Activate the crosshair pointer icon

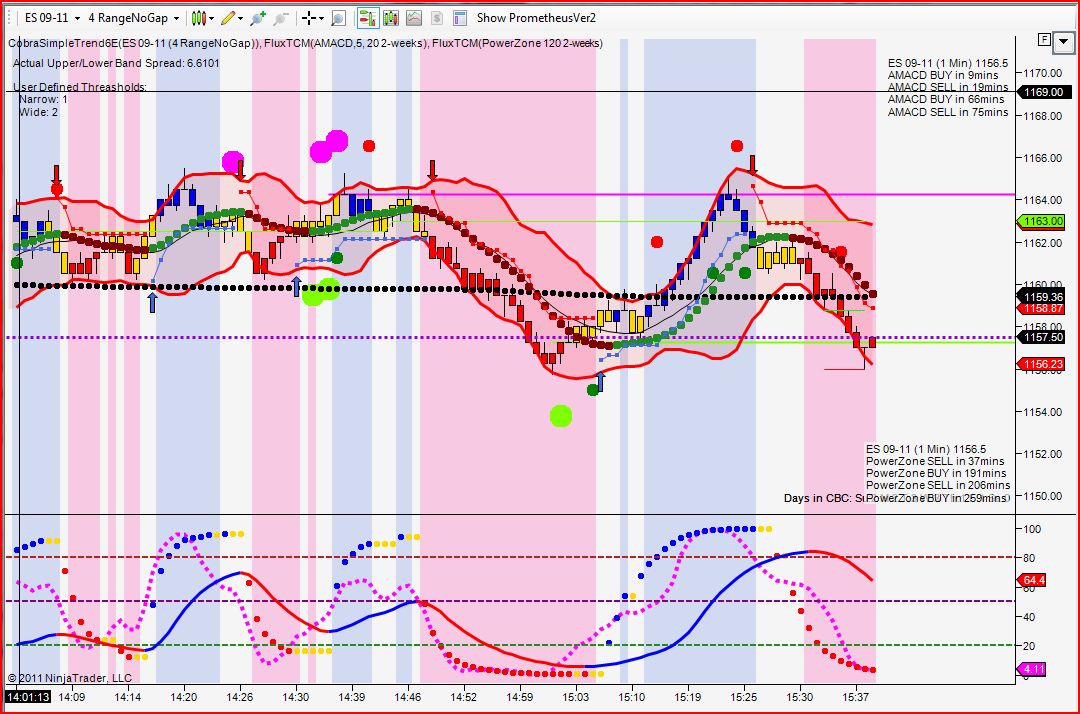(x=309, y=19)
